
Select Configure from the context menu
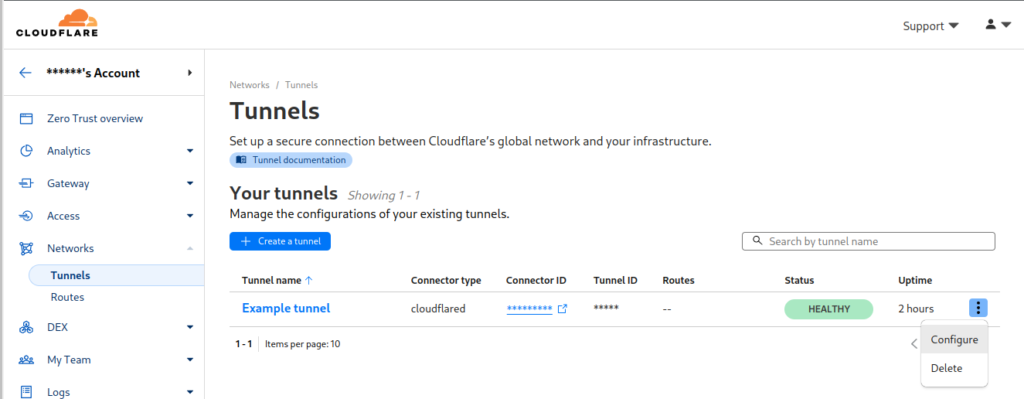pyautogui.click(x=954, y=340)
